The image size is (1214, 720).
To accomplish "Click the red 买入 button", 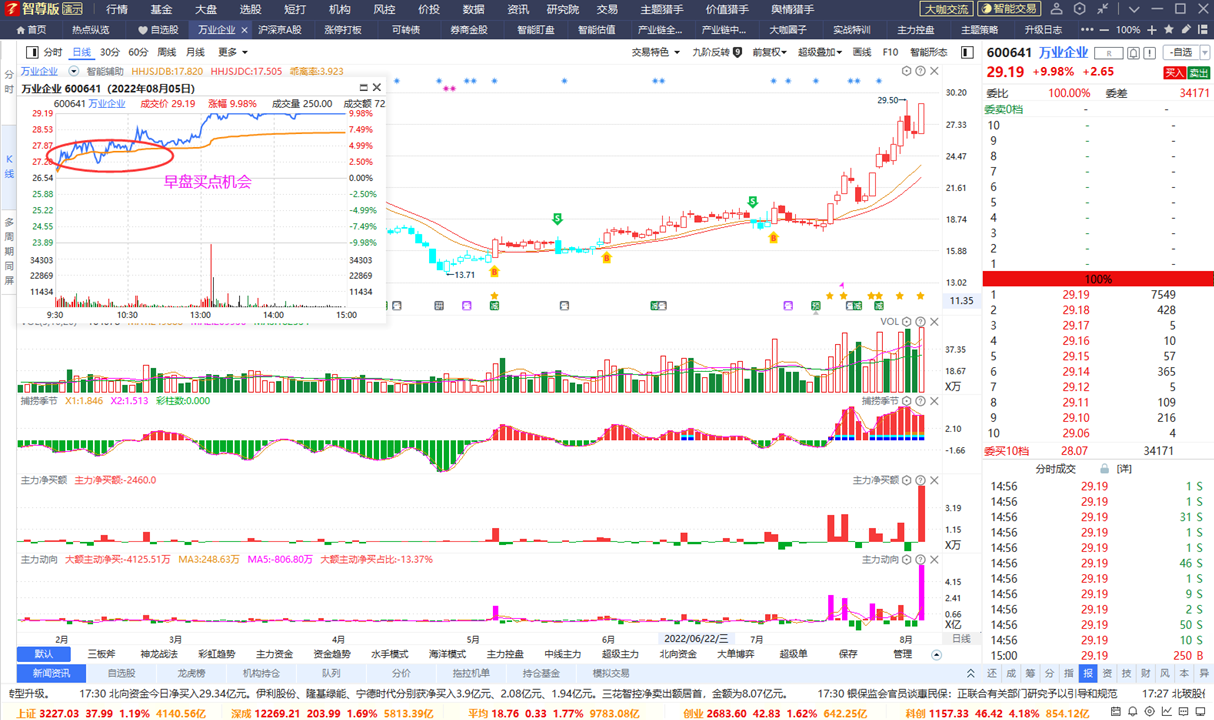I will click(x=1174, y=72).
